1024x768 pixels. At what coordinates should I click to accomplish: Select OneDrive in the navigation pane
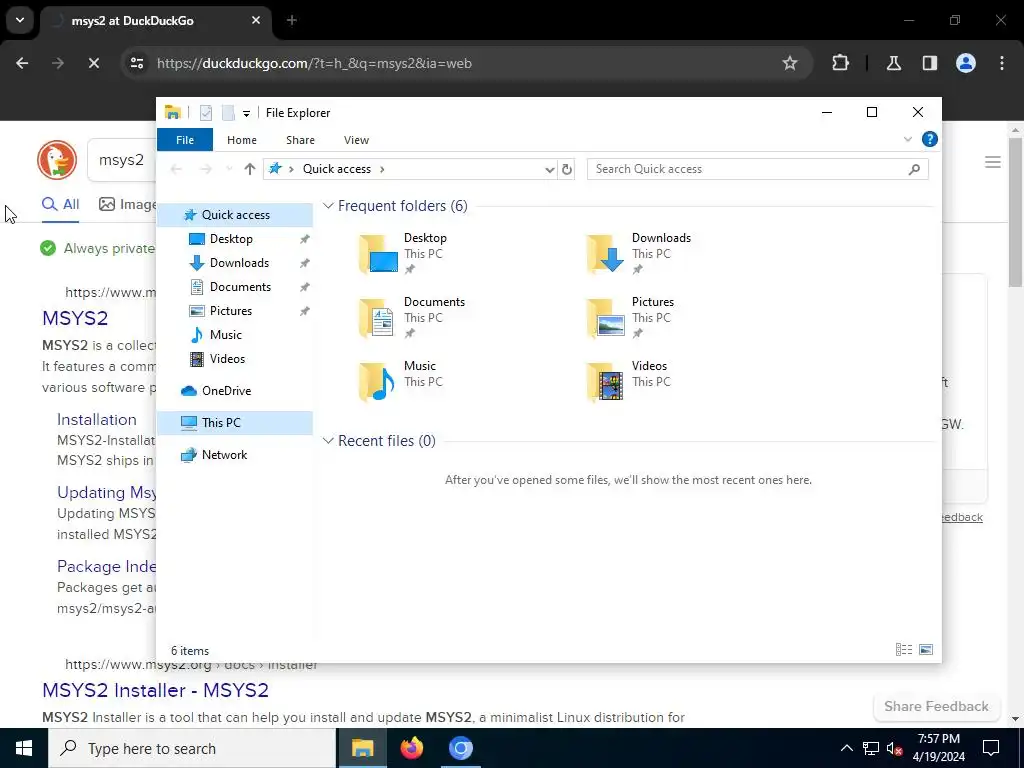click(x=226, y=391)
